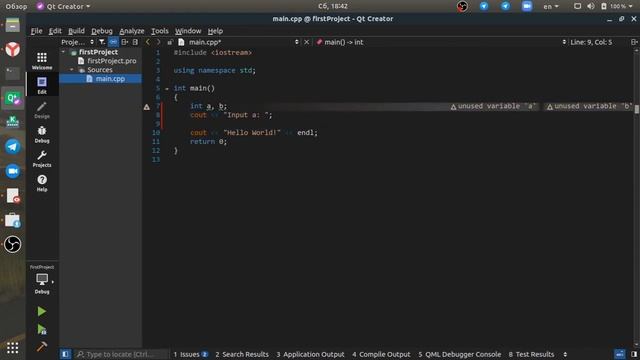Viewport: 640px width, 360px height.
Task: Split the editor view icon at top right
Action: click(x=634, y=42)
